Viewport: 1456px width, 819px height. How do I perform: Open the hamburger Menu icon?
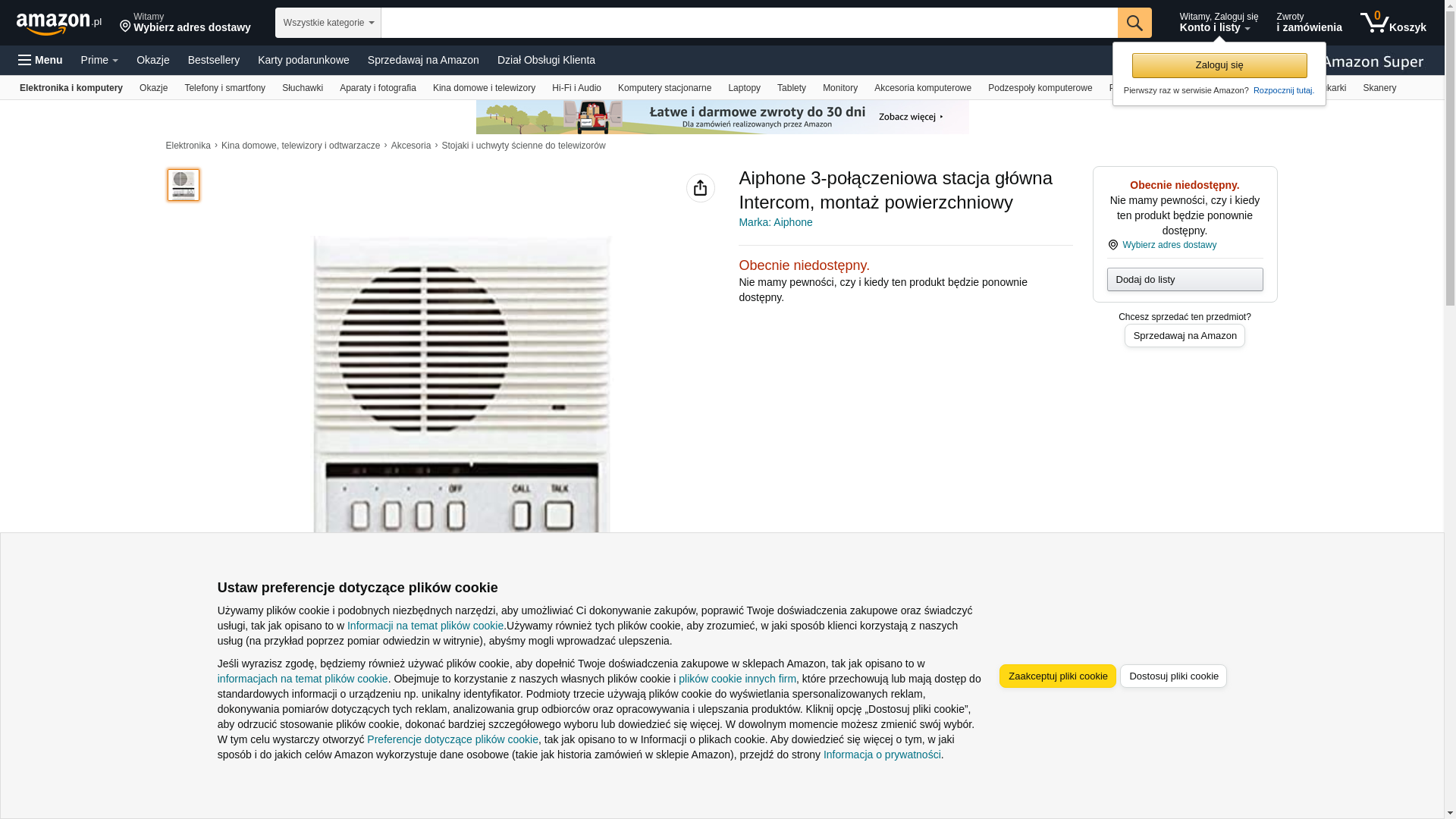[x=40, y=60]
